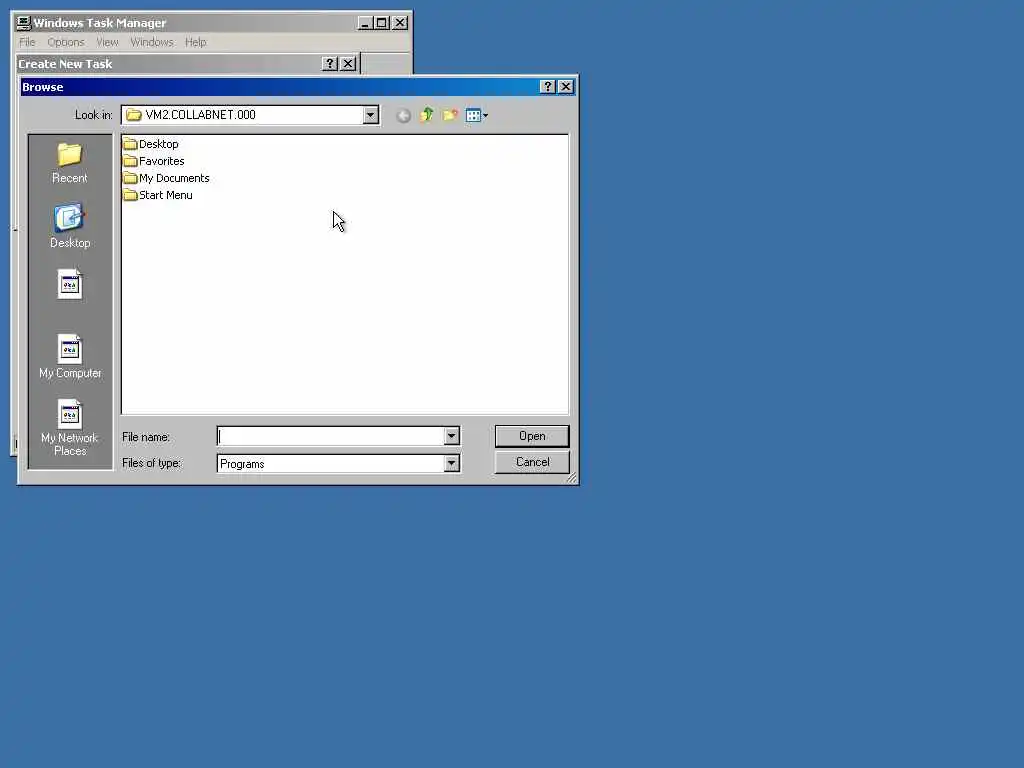Click the Task Manager title bar icon
1024x768 pixels.
(x=24, y=23)
